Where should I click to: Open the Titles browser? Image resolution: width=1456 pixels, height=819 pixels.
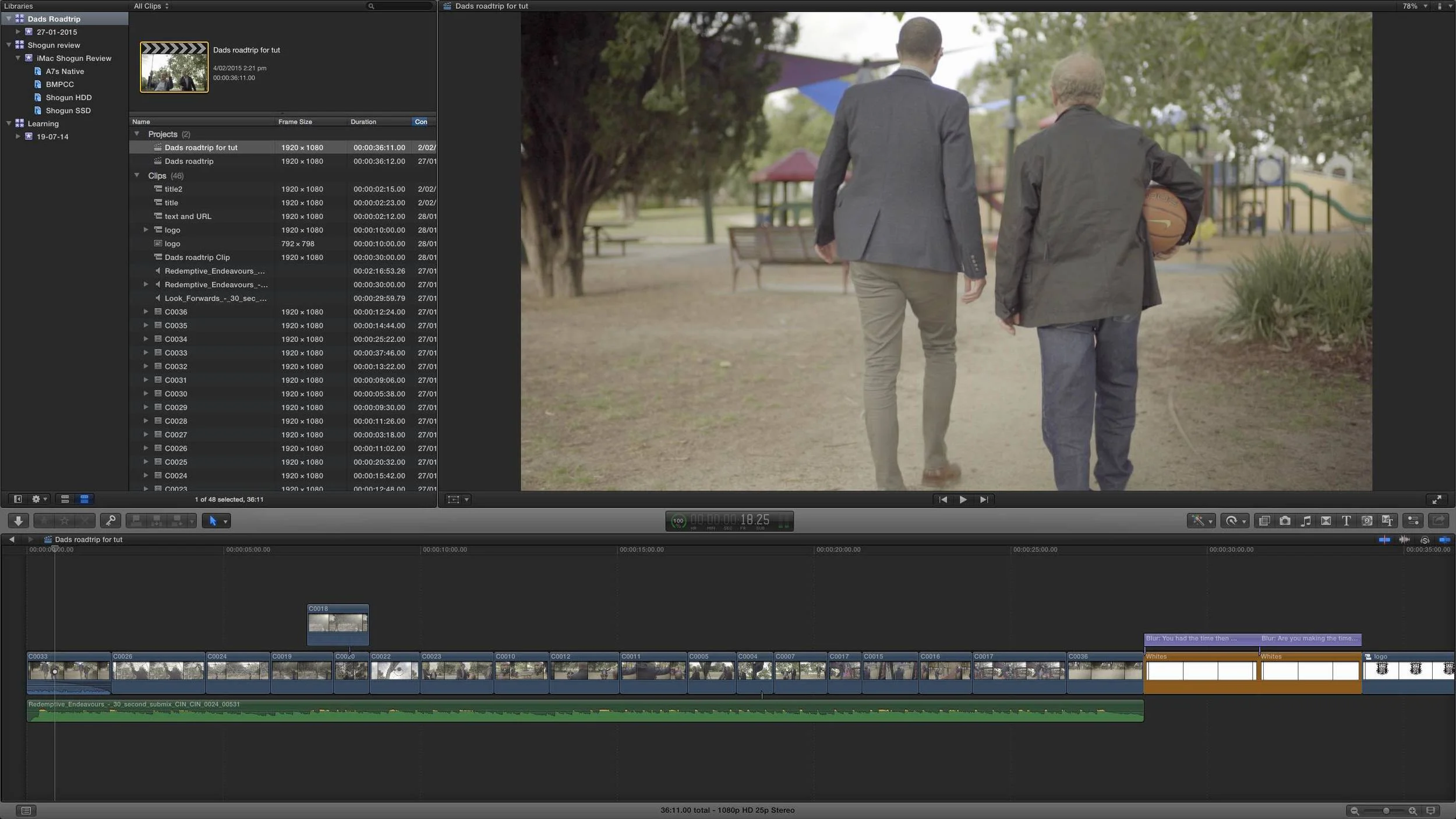(x=1347, y=520)
